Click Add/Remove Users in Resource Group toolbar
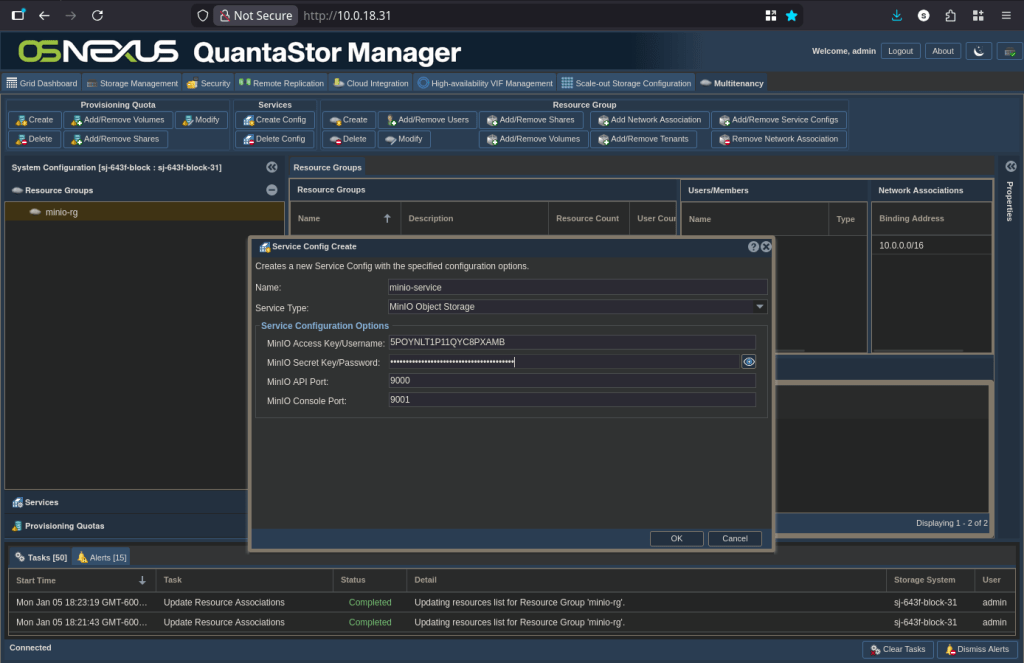The image size is (1024, 663). pyautogui.click(x=426, y=120)
